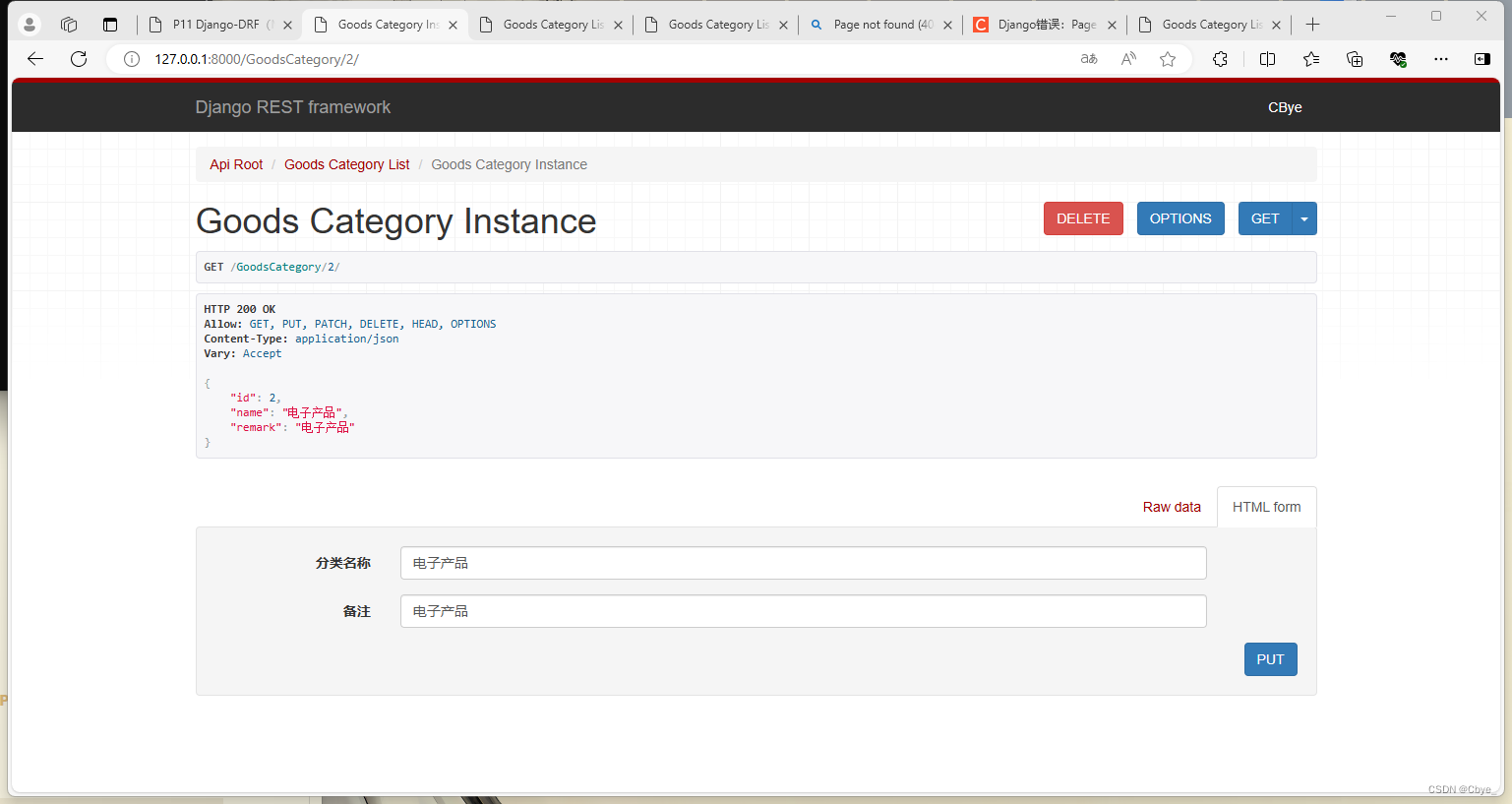Click the read aloud icon

[x=1128, y=59]
